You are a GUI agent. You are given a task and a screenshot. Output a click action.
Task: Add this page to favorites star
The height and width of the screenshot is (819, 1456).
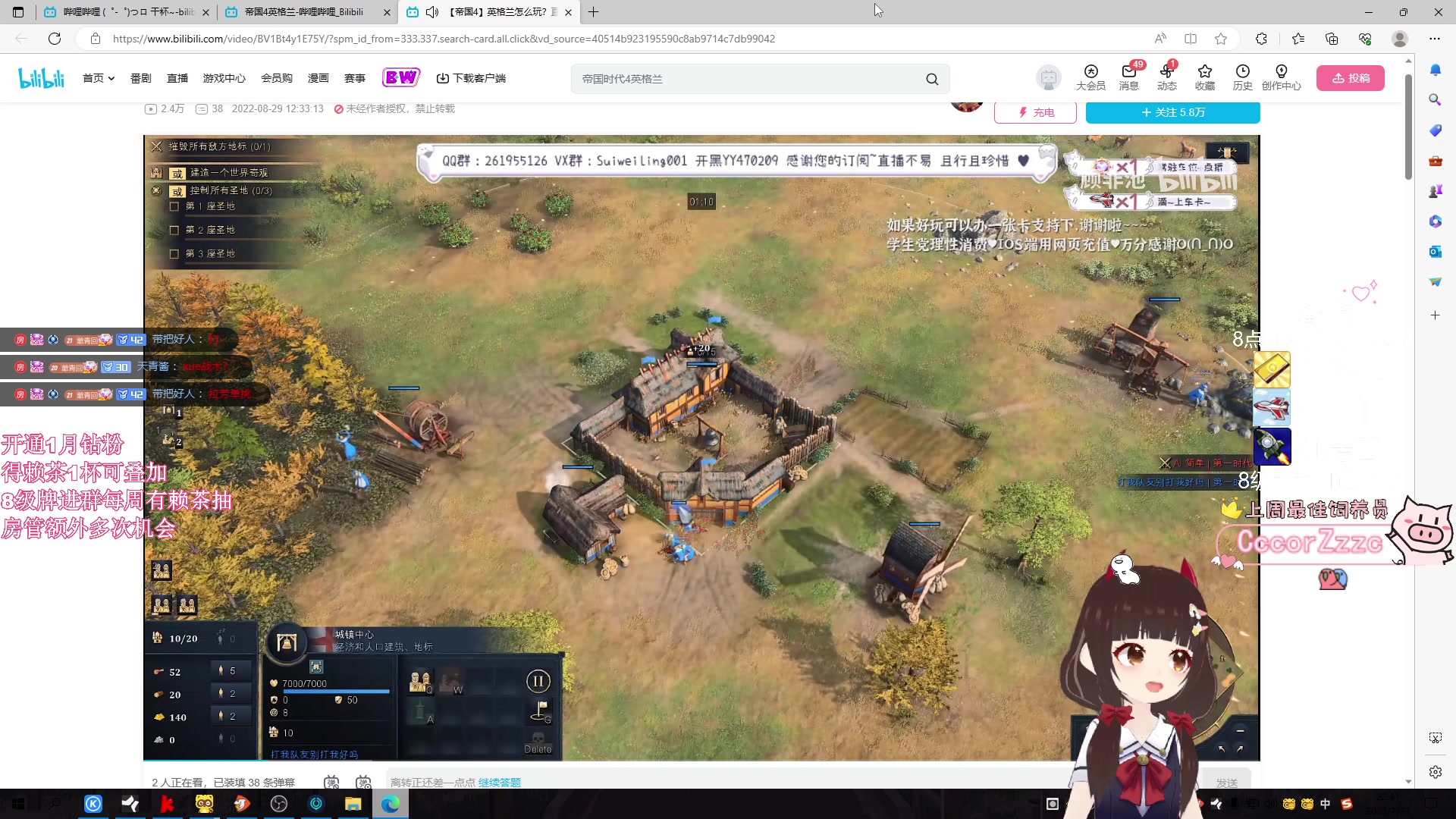1221,39
